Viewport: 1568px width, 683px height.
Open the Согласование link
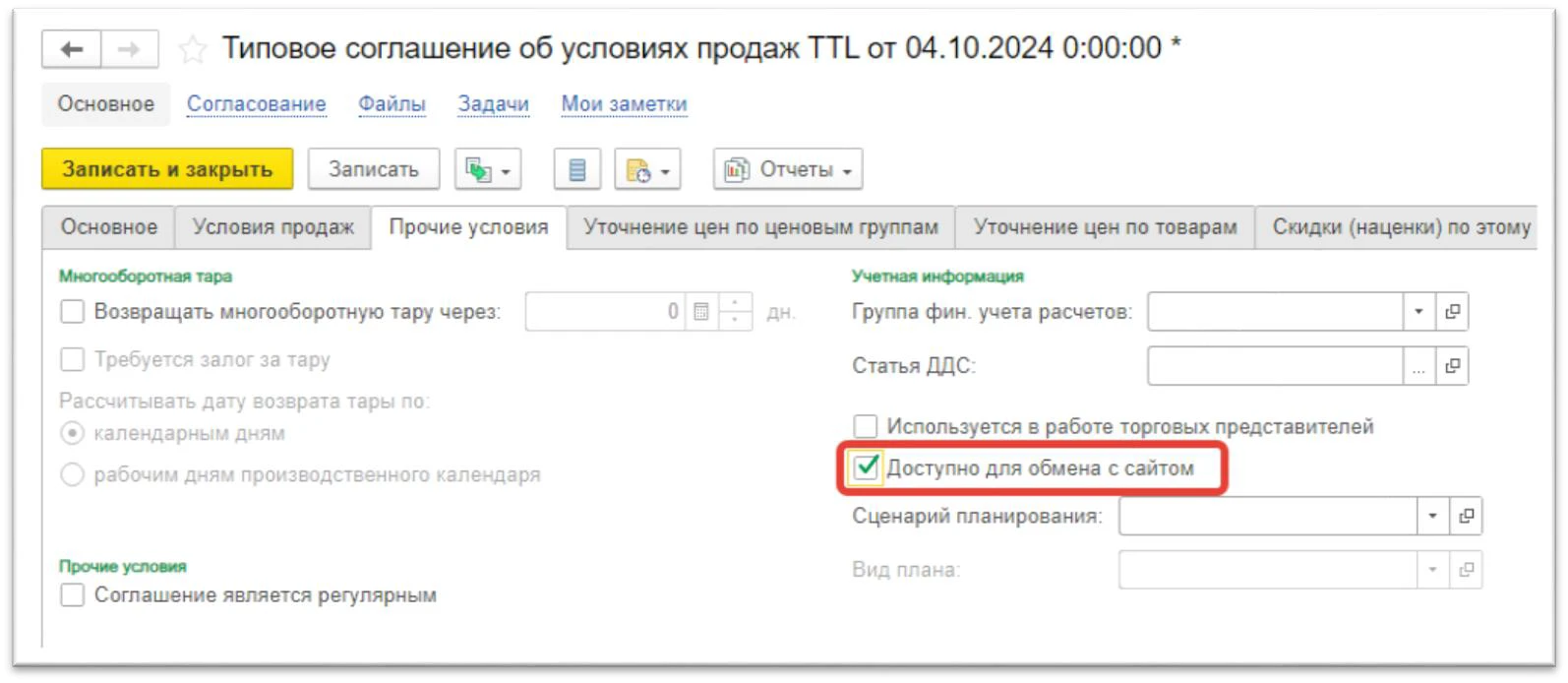[256, 104]
